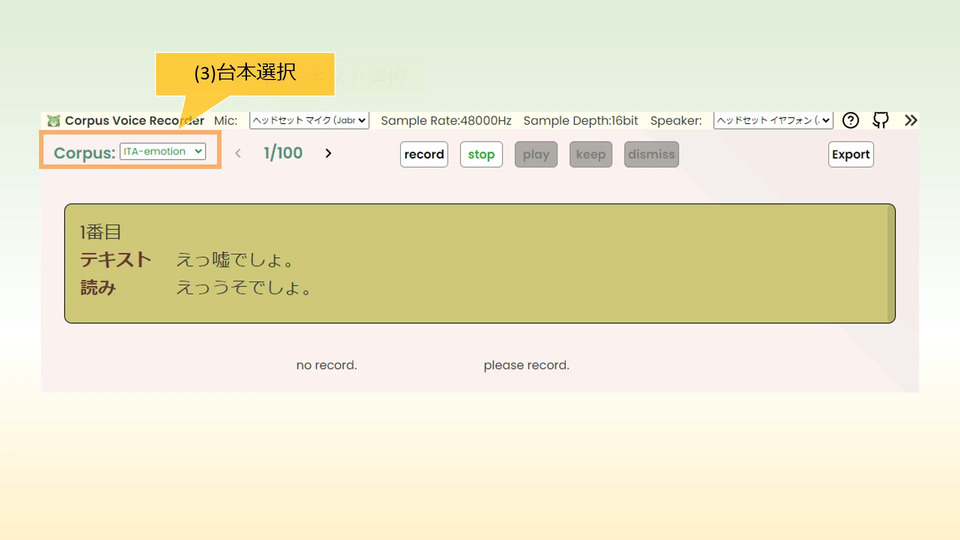This screenshot has height=540, width=960.
Task: Open the help question mark icon
Action: (x=850, y=120)
